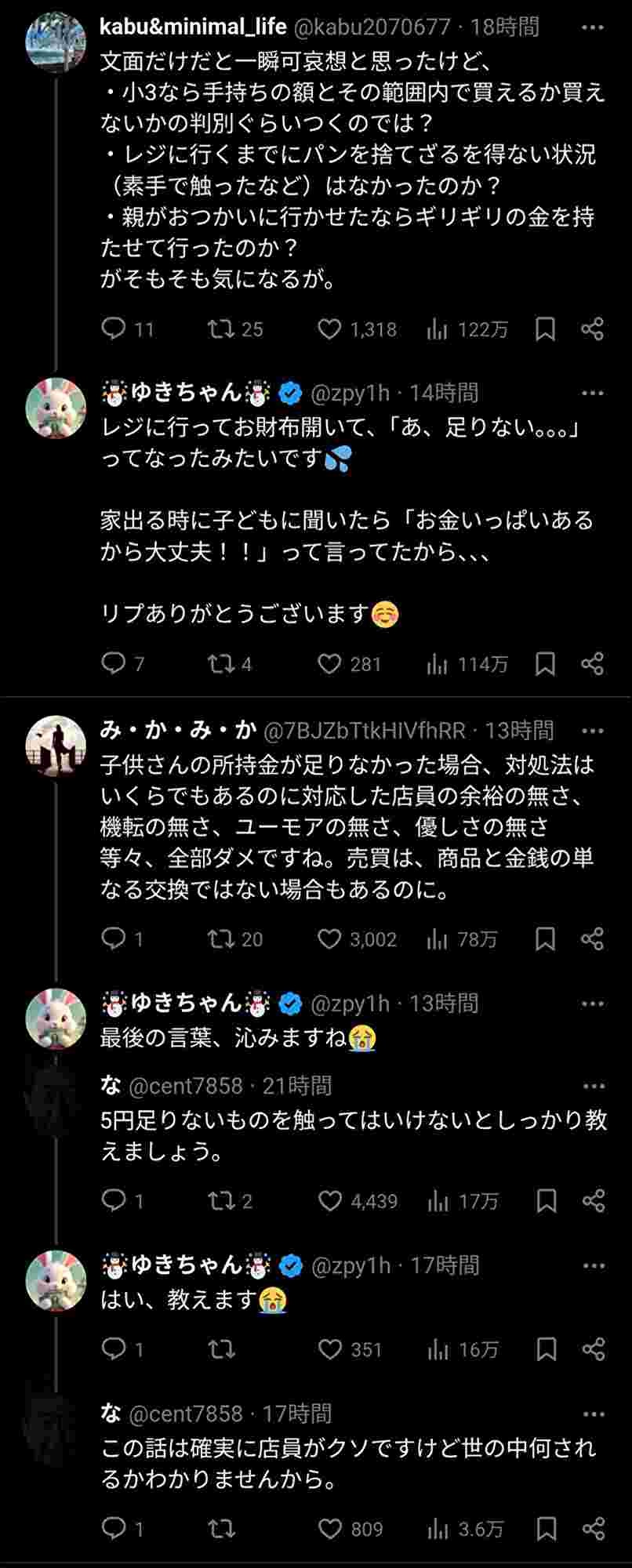Viewport: 632px width, 1568px height.
Task: Open the @zpy1h profile link at 14時間
Action: (350, 393)
